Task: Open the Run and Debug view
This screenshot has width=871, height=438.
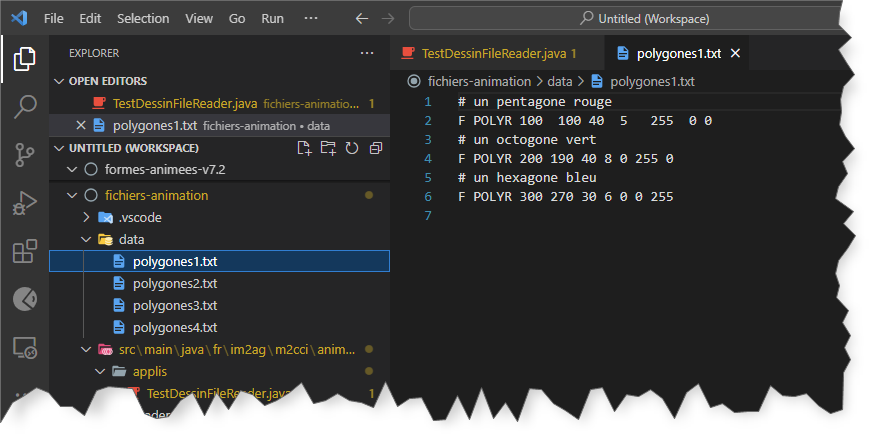Action: coord(25,203)
